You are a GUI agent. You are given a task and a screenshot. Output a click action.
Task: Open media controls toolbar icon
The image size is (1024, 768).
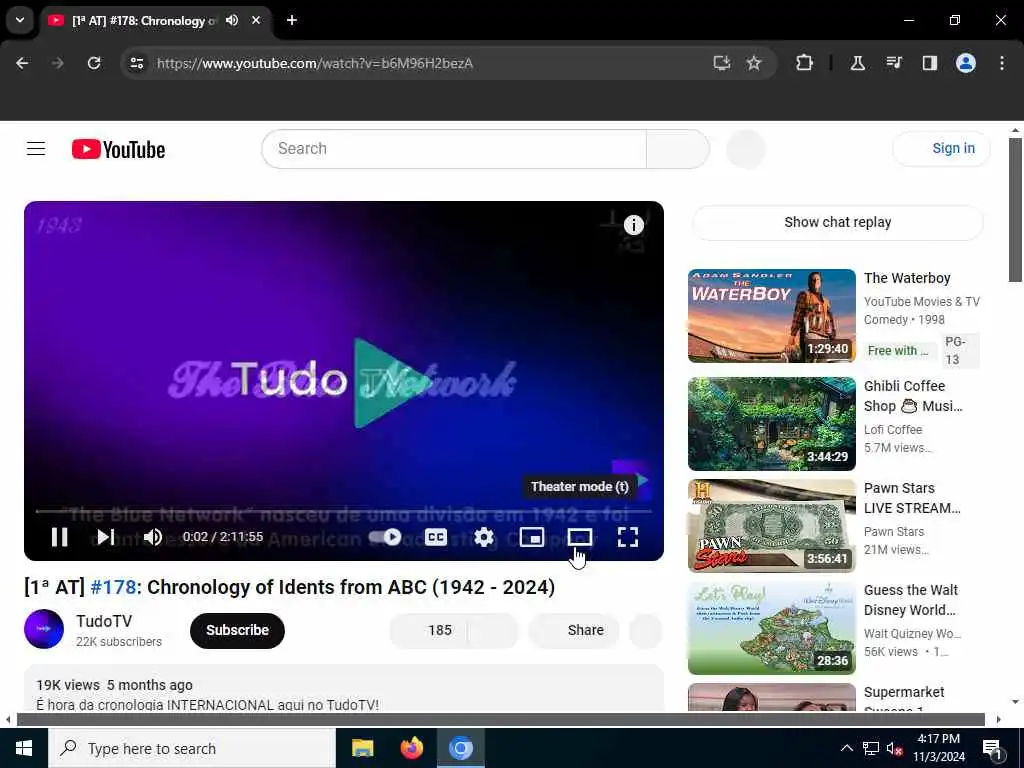(x=893, y=63)
